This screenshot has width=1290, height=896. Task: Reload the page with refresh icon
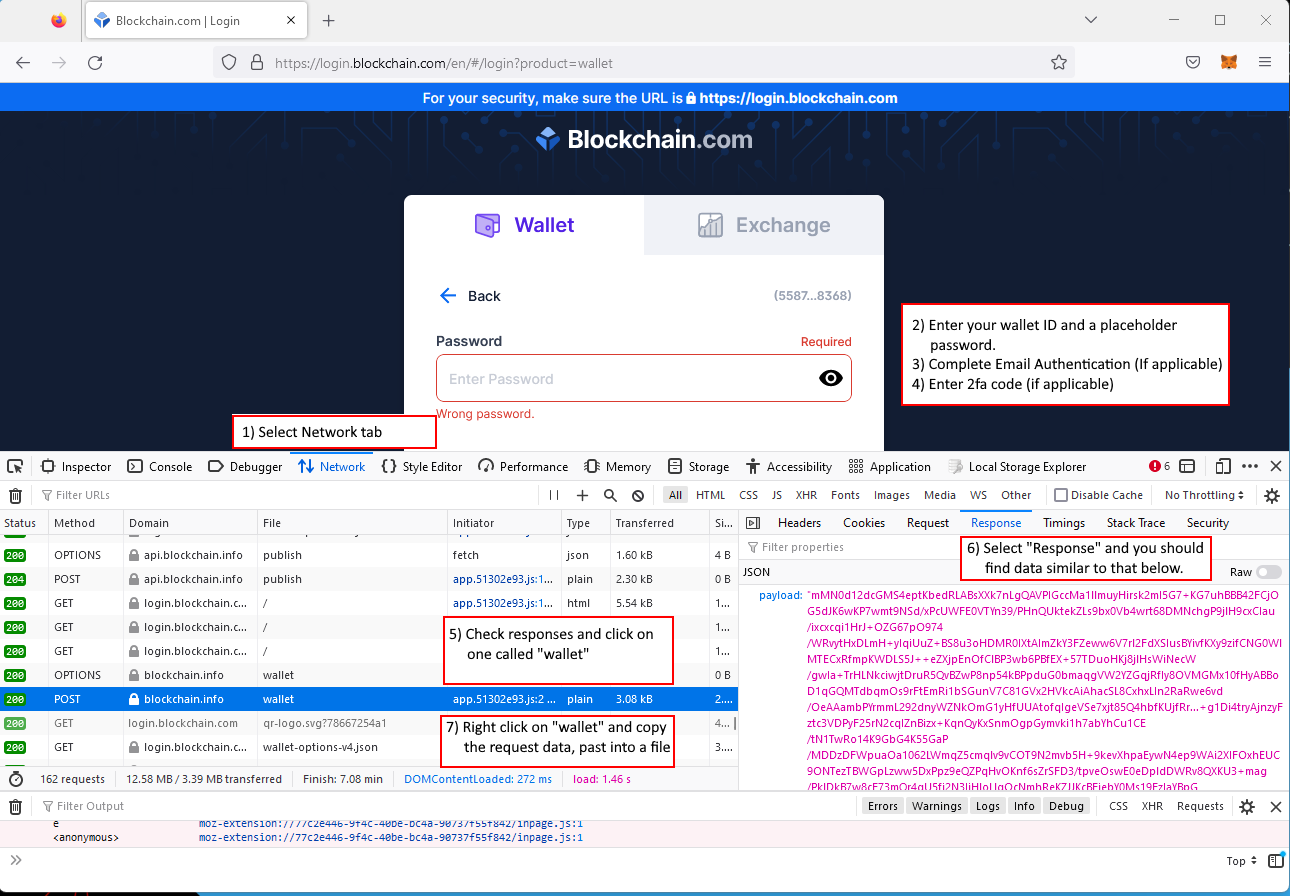(95, 62)
